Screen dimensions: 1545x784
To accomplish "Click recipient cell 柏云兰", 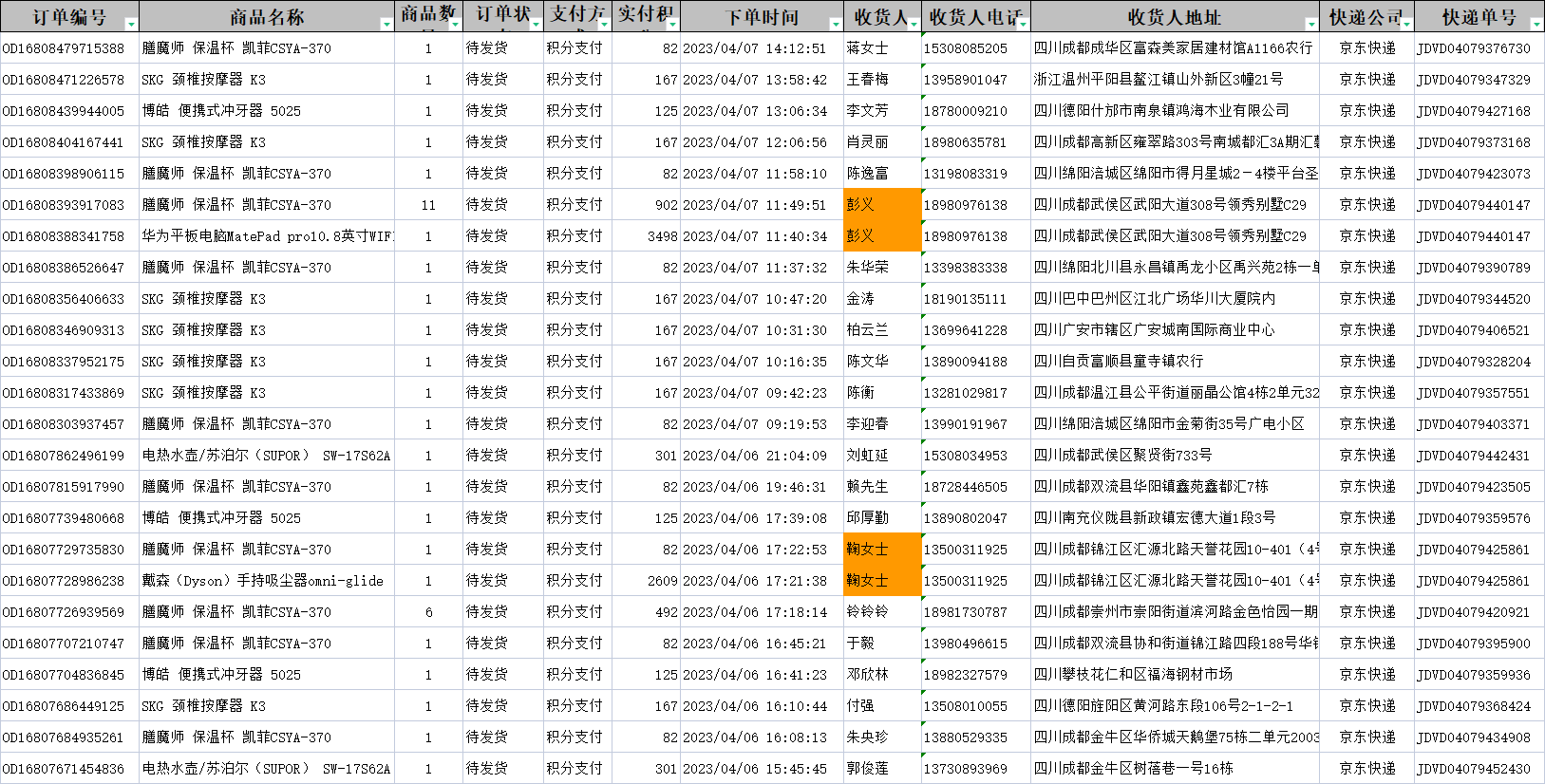I will pos(882,329).
